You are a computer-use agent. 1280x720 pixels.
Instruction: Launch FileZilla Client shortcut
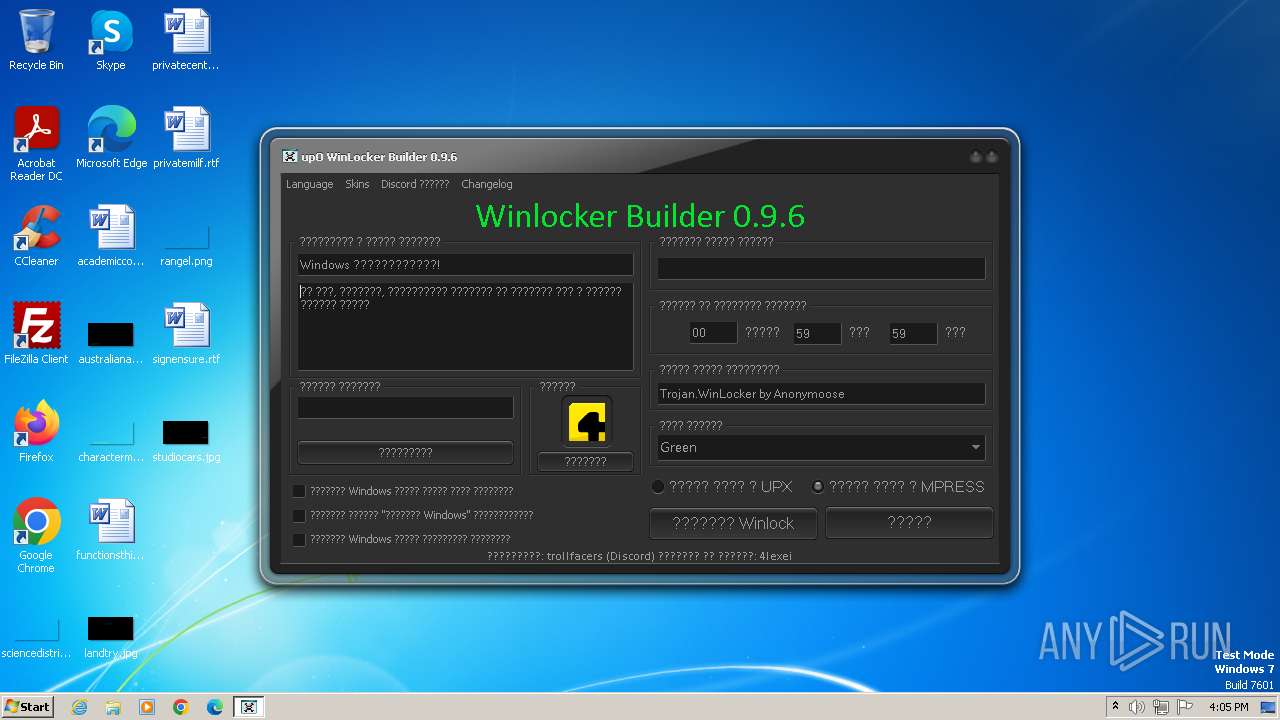[x=36, y=334]
